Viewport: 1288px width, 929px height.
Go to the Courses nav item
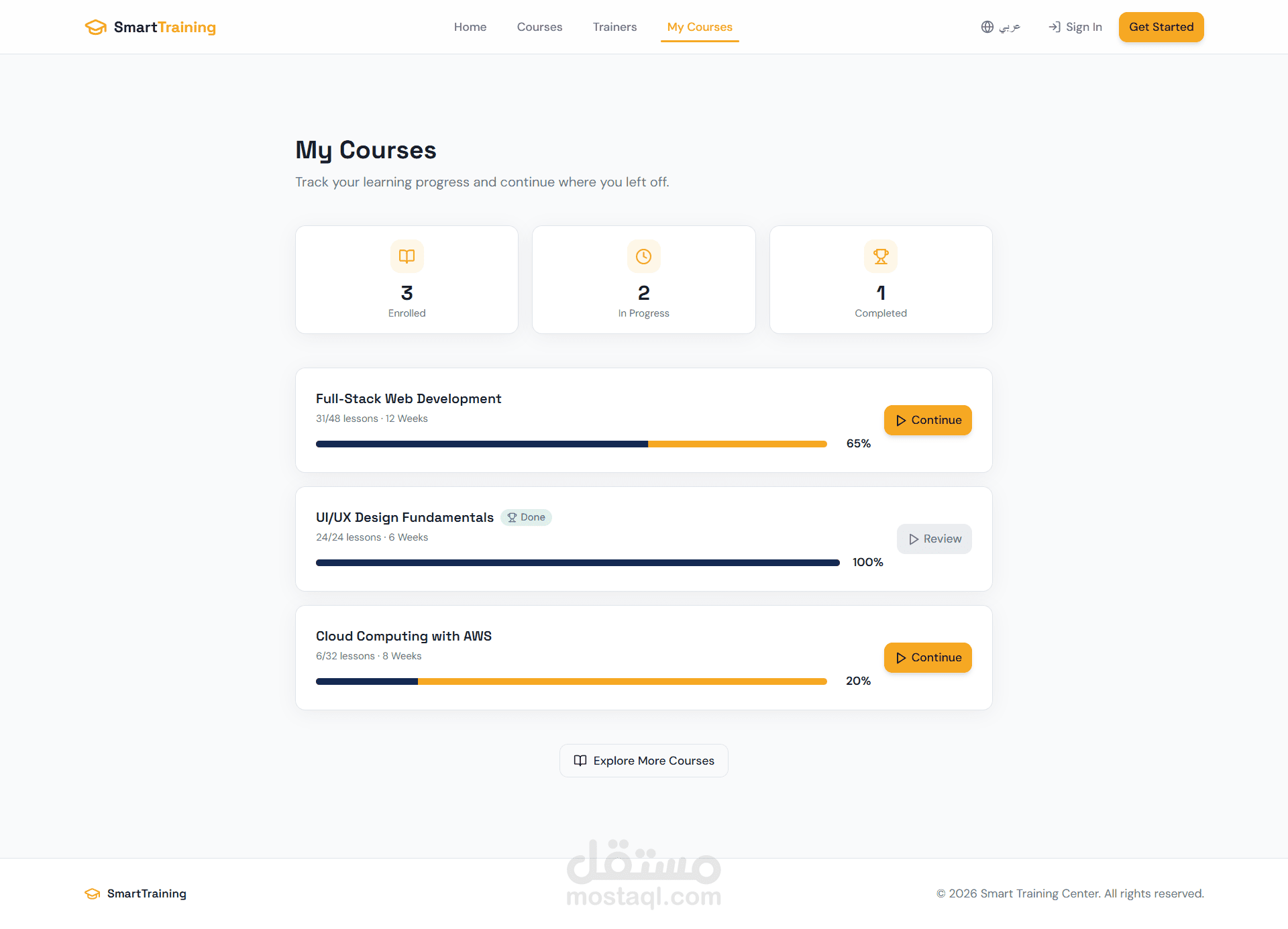[x=539, y=27]
